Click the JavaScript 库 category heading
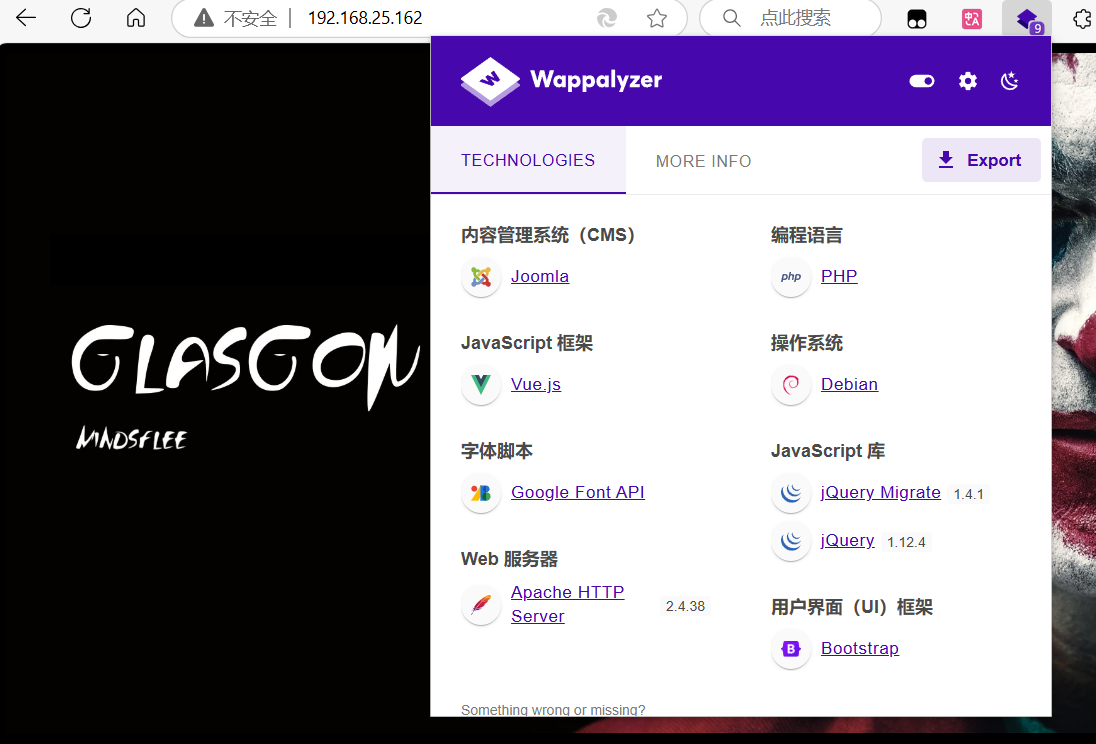Viewport: 1096px width, 744px height. point(828,451)
